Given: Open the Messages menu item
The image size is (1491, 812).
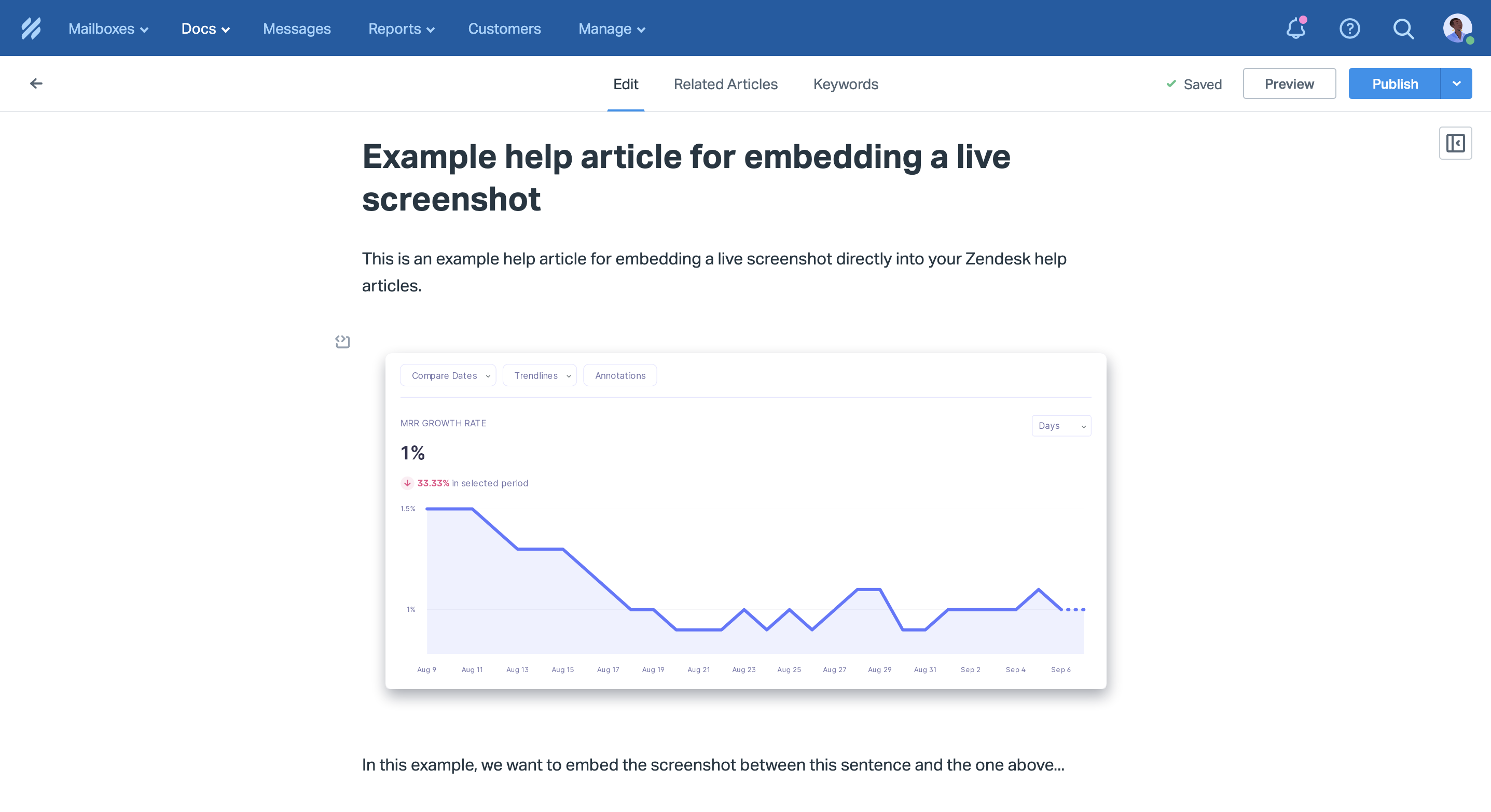Looking at the screenshot, I should [296, 29].
